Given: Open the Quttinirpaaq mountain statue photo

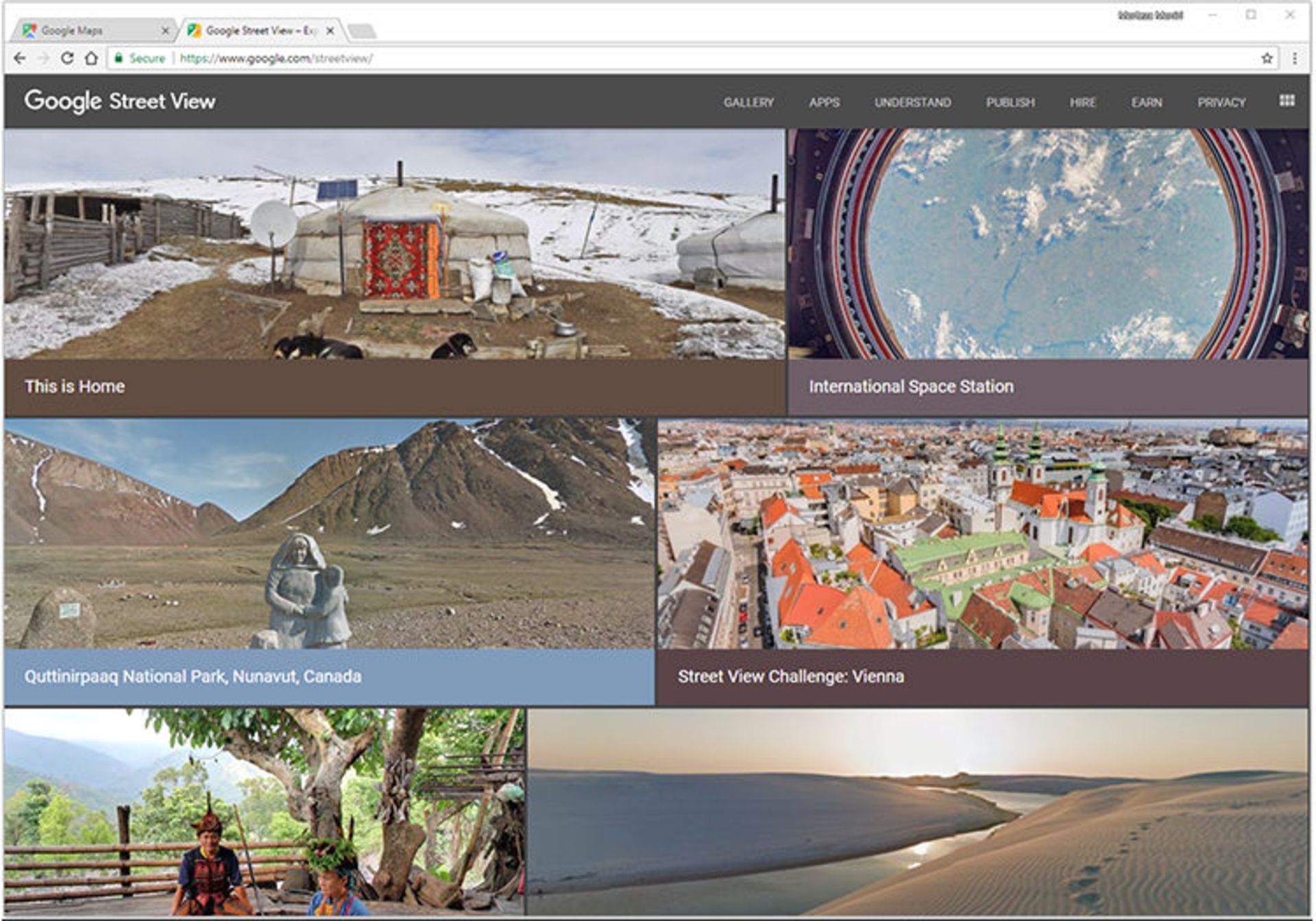Looking at the screenshot, I should click(x=329, y=535).
